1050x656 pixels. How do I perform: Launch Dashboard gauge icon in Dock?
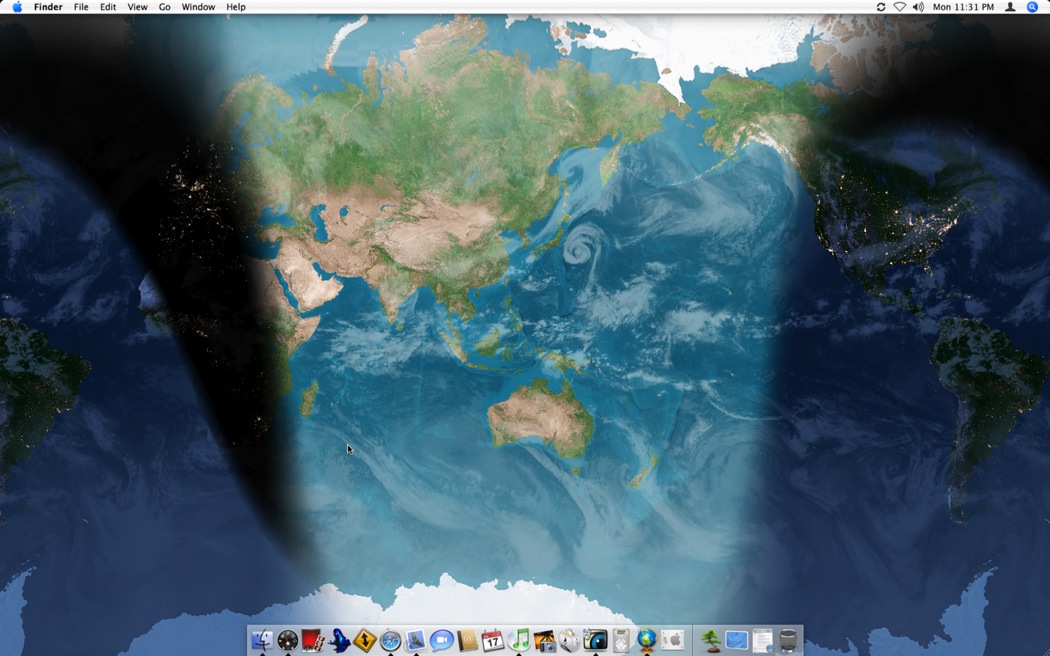(288, 641)
